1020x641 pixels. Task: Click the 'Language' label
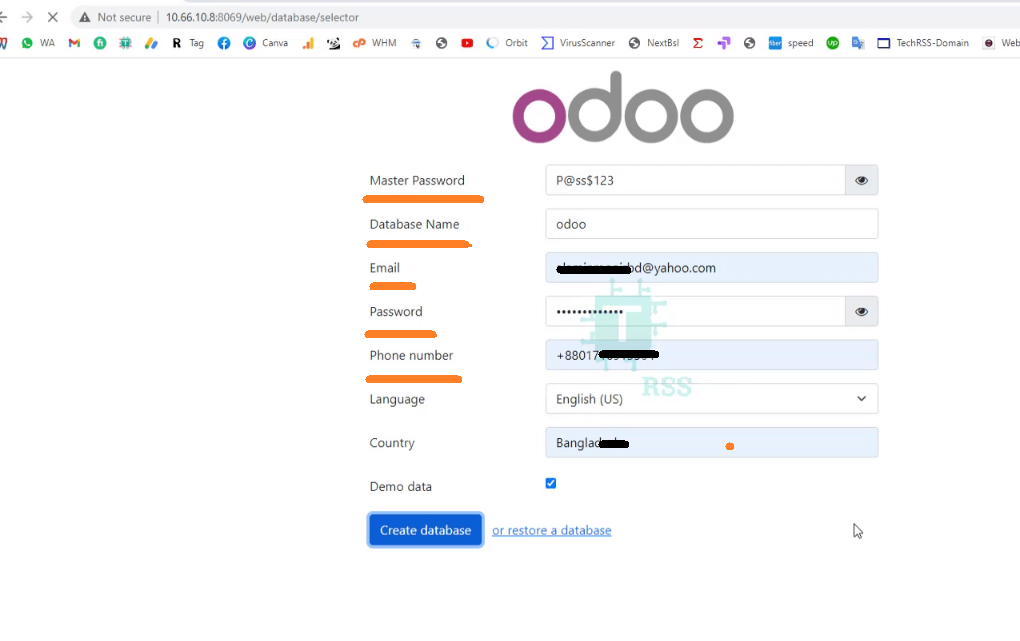(x=397, y=399)
